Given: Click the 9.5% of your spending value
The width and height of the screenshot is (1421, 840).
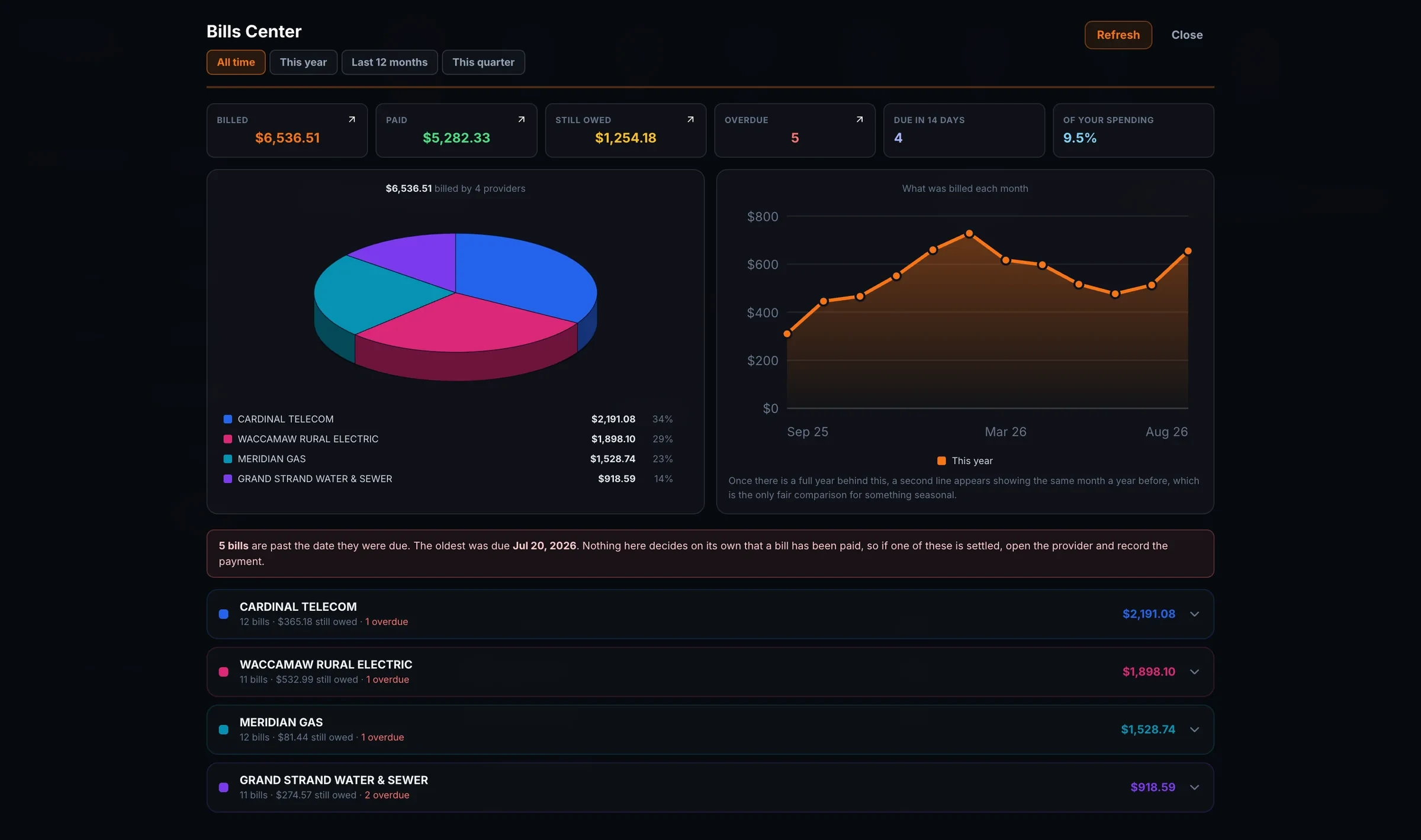Looking at the screenshot, I should 1079,138.
